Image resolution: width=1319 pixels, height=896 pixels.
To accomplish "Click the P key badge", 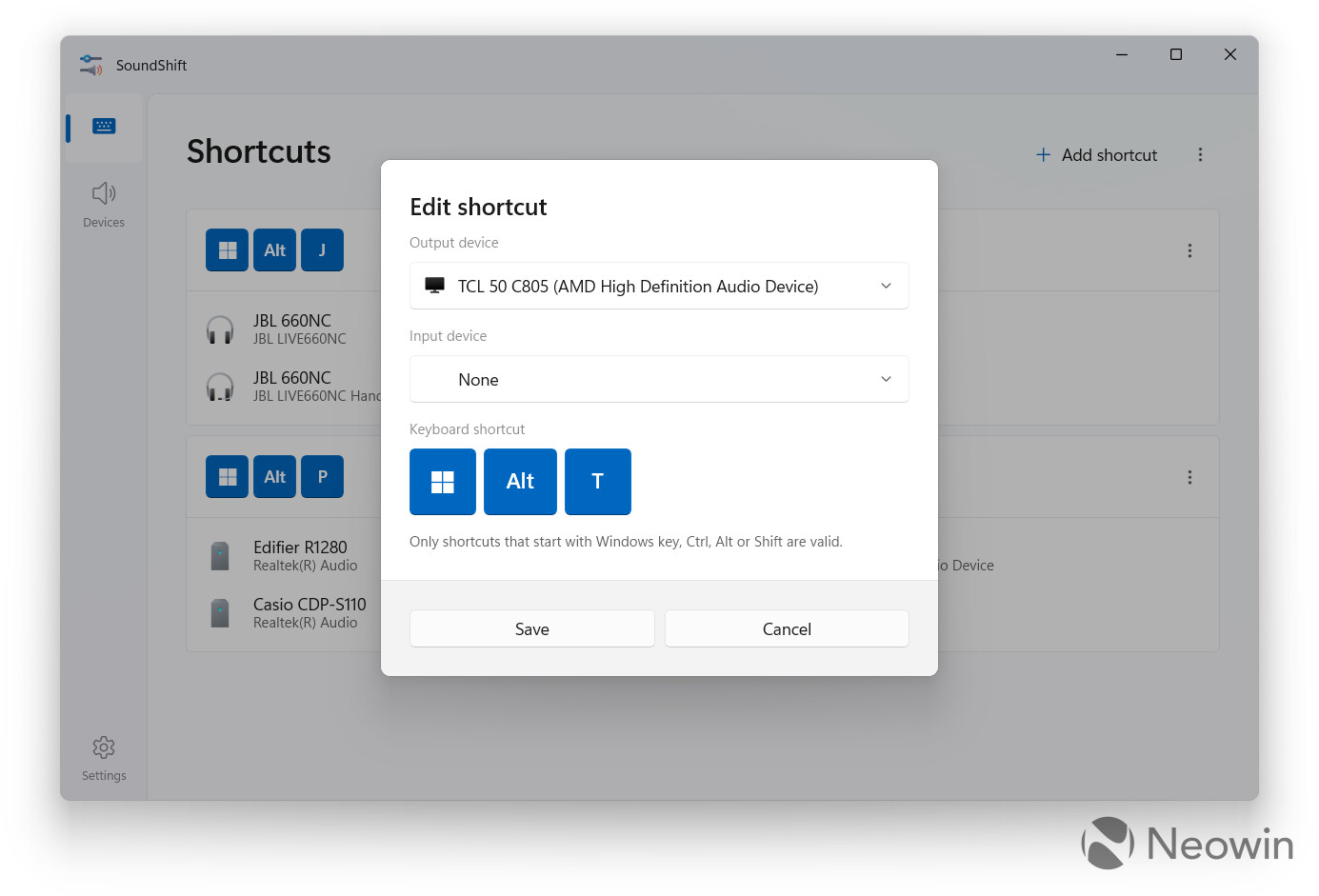I will tap(323, 477).
